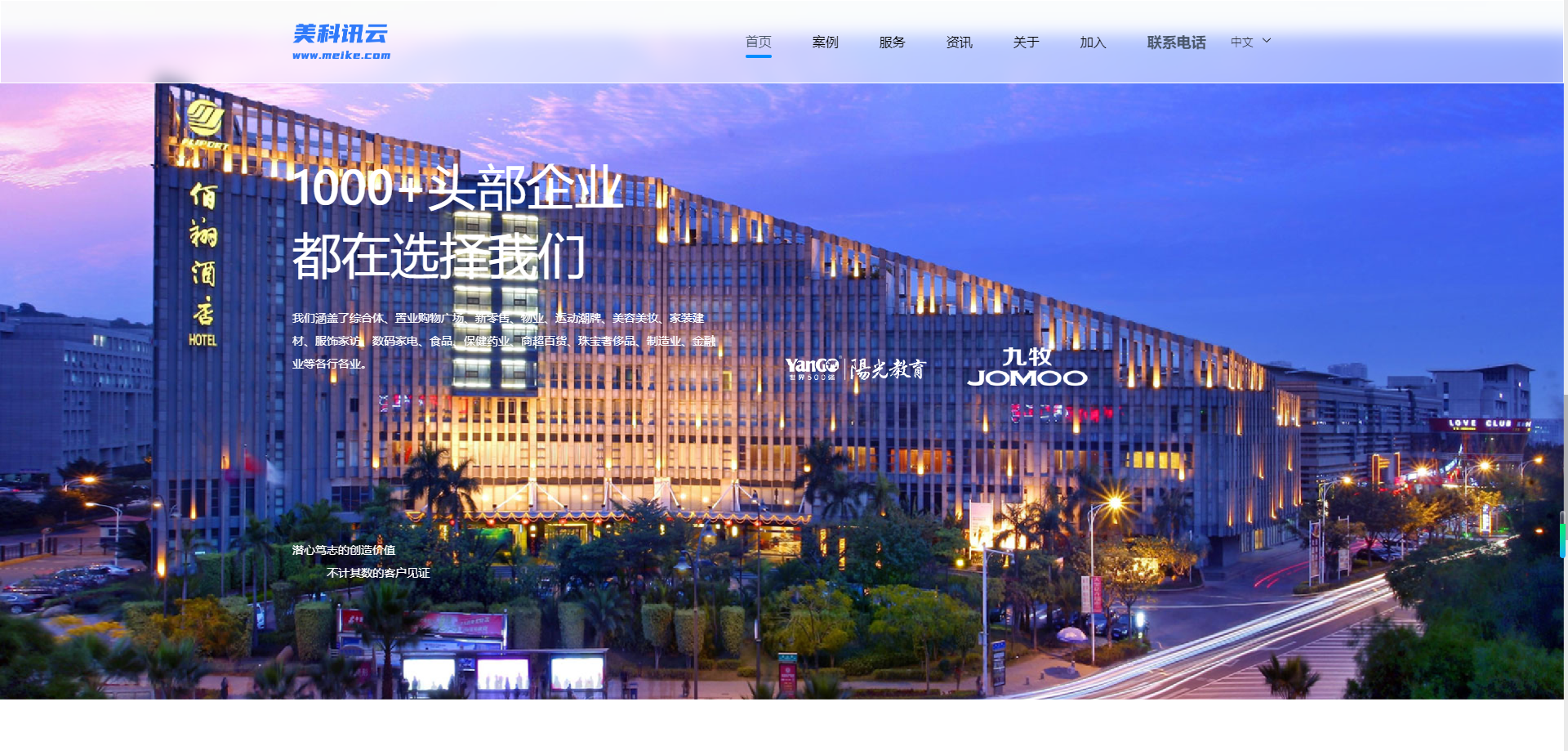
Task: Select 首页 in the navigation bar
Action: 759,42
